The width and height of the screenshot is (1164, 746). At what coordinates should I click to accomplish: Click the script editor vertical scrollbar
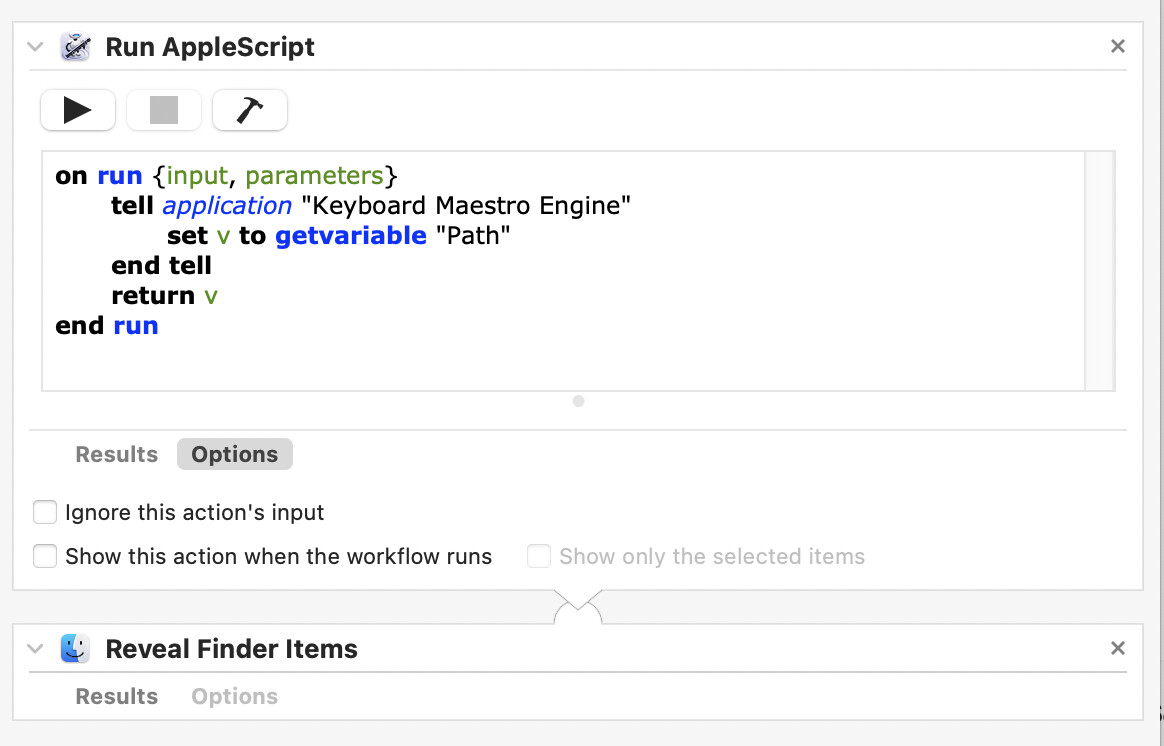pos(1099,271)
